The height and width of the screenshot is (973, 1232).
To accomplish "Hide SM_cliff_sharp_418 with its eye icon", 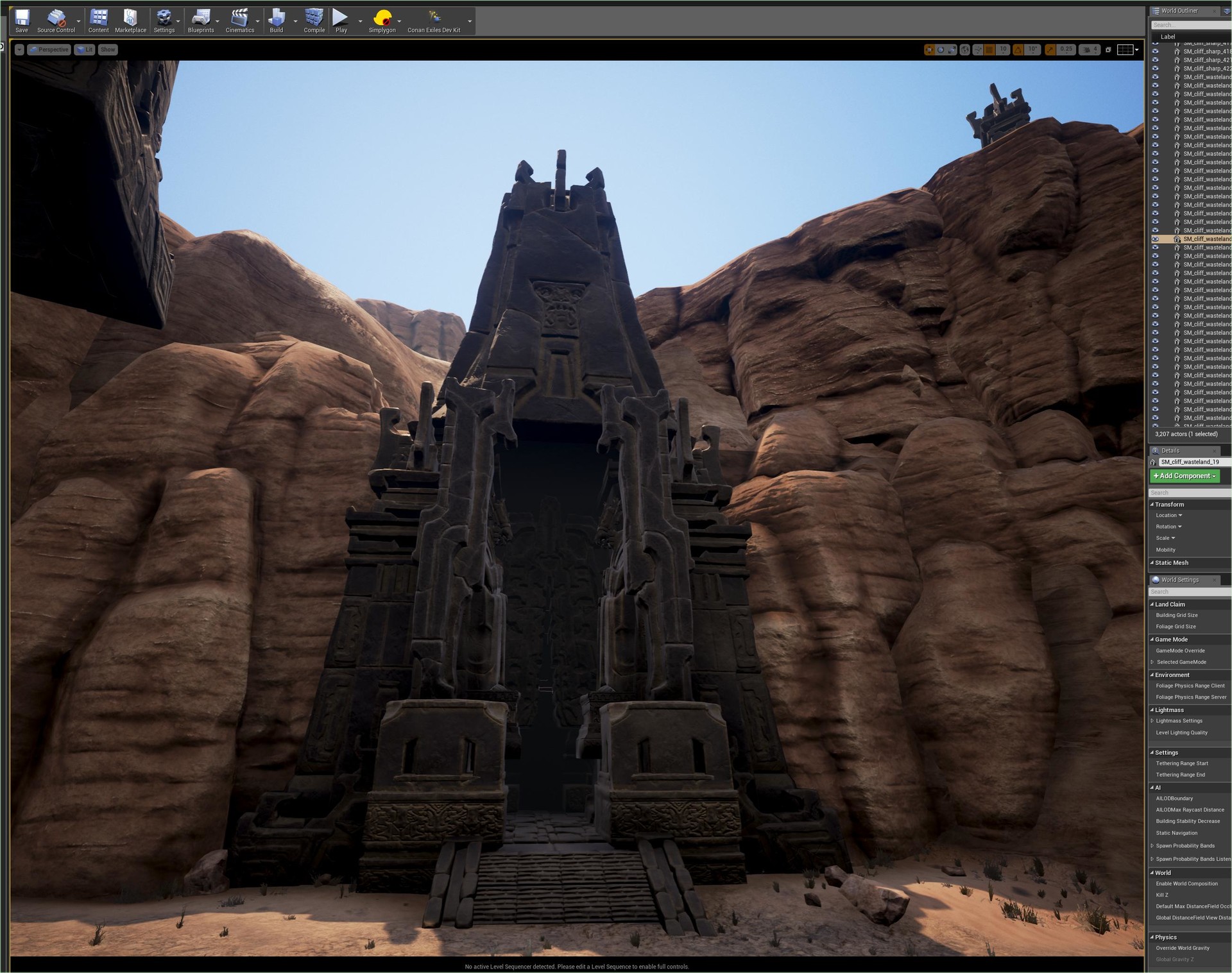I will (x=1155, y=51).
